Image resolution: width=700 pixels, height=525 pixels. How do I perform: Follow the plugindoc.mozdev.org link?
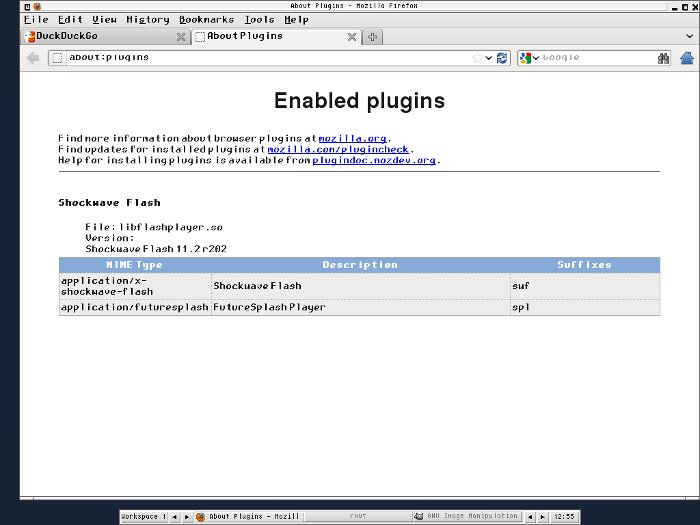tap(374, 160)
